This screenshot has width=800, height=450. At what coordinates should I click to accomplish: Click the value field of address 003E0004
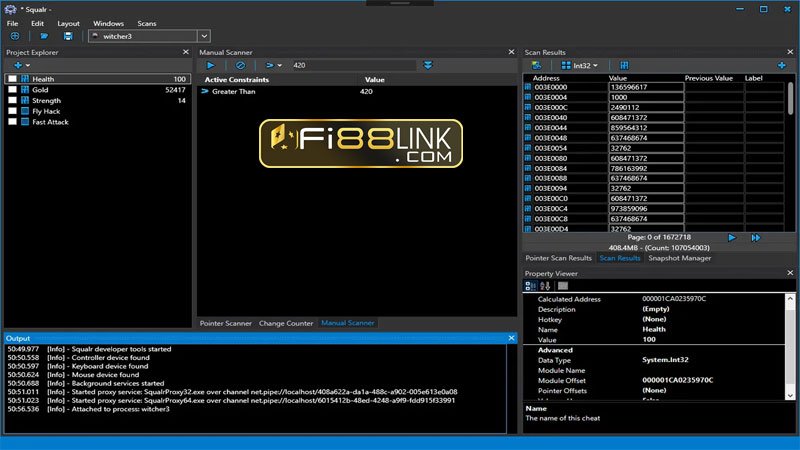click(646, 97)
